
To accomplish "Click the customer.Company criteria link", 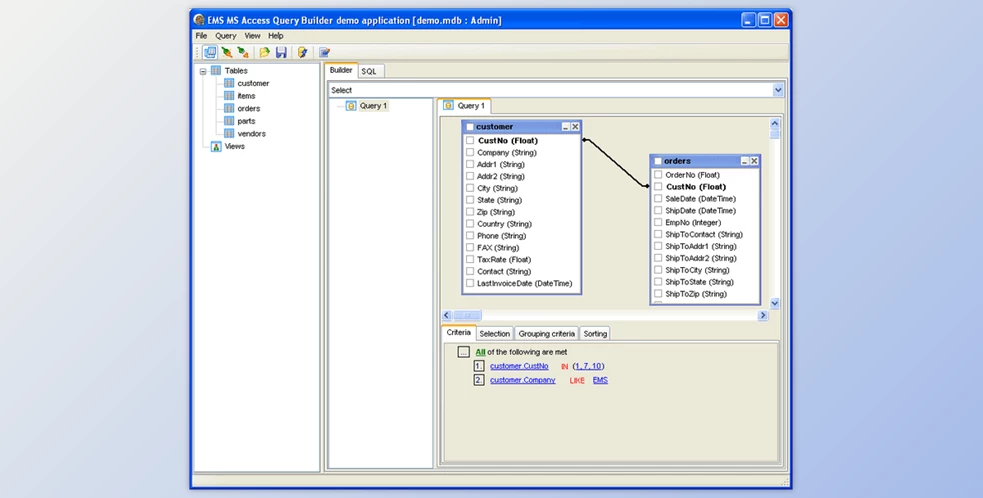I will pos(523,380).
